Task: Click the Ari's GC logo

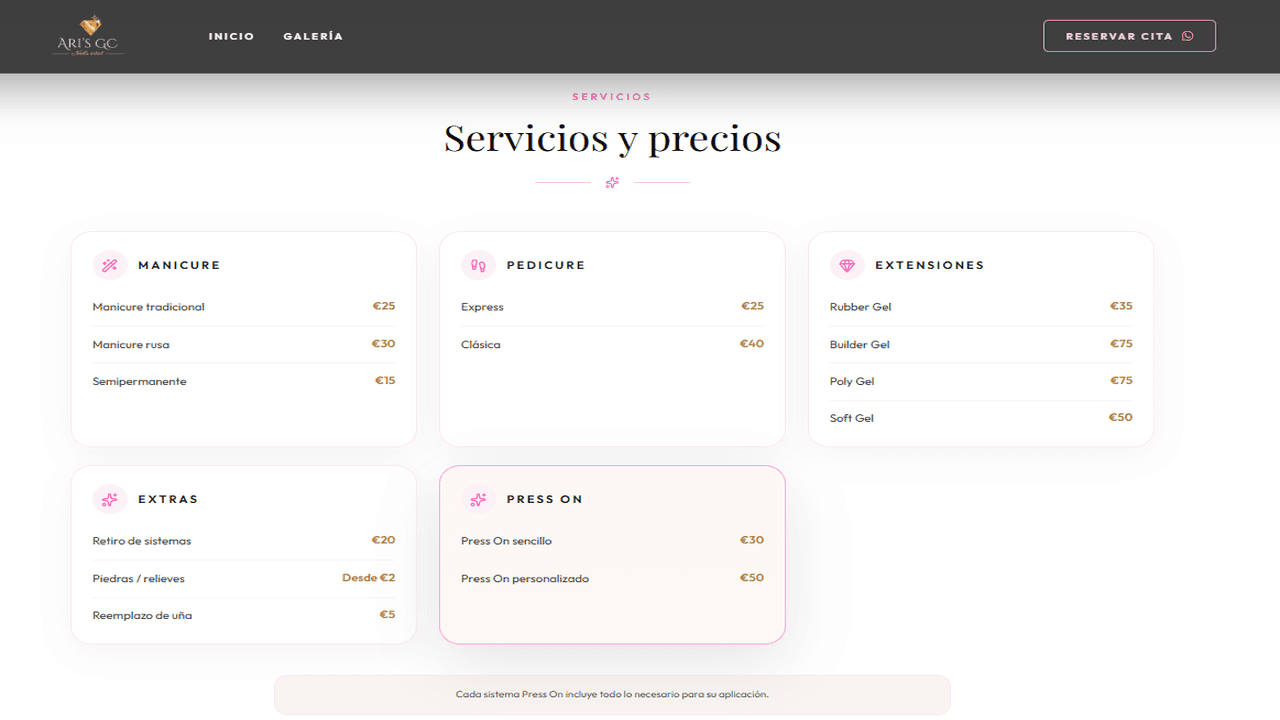Action: click(88, 36)
